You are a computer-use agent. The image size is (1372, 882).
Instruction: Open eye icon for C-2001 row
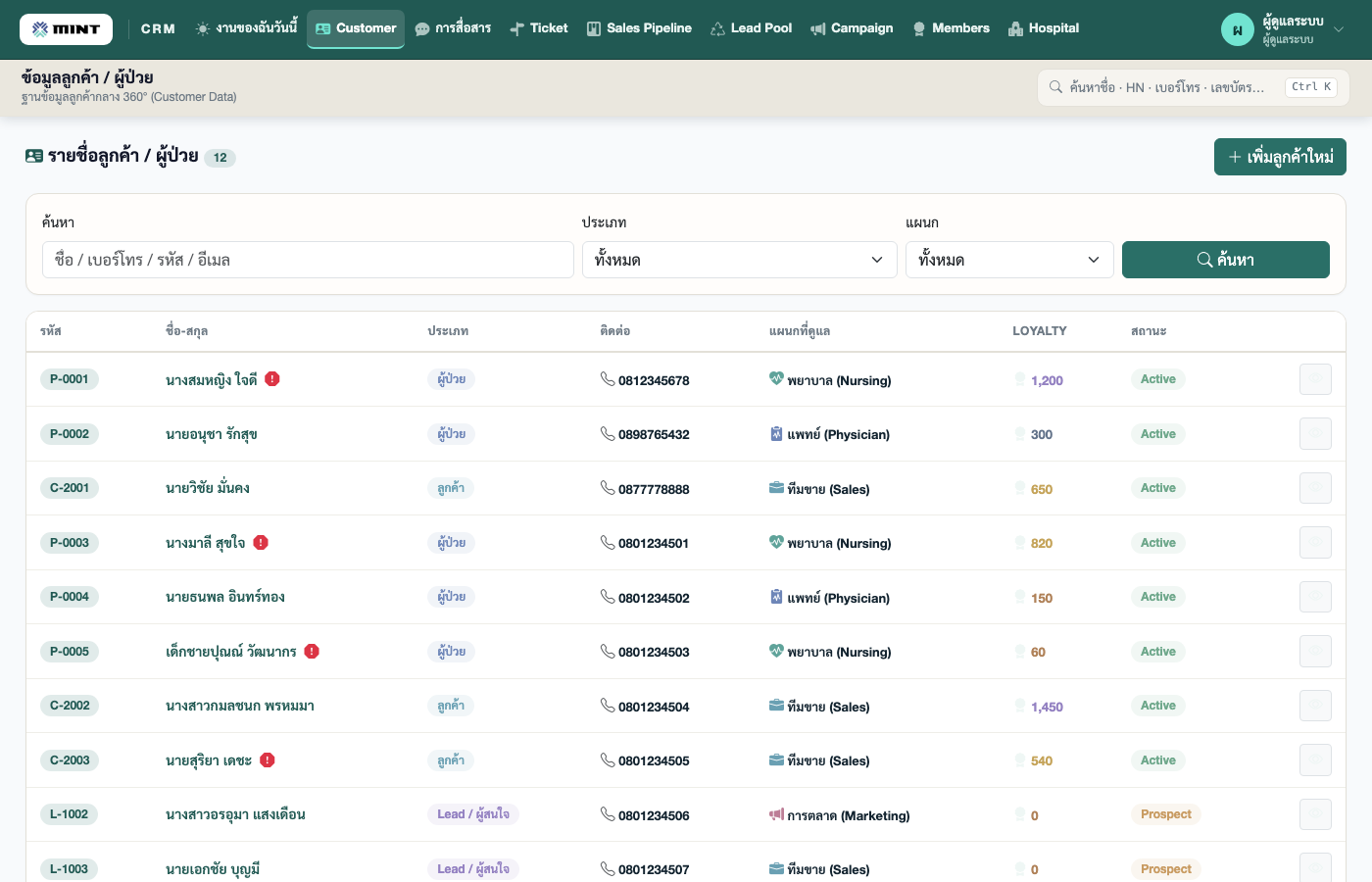(x=1315, y=488)
